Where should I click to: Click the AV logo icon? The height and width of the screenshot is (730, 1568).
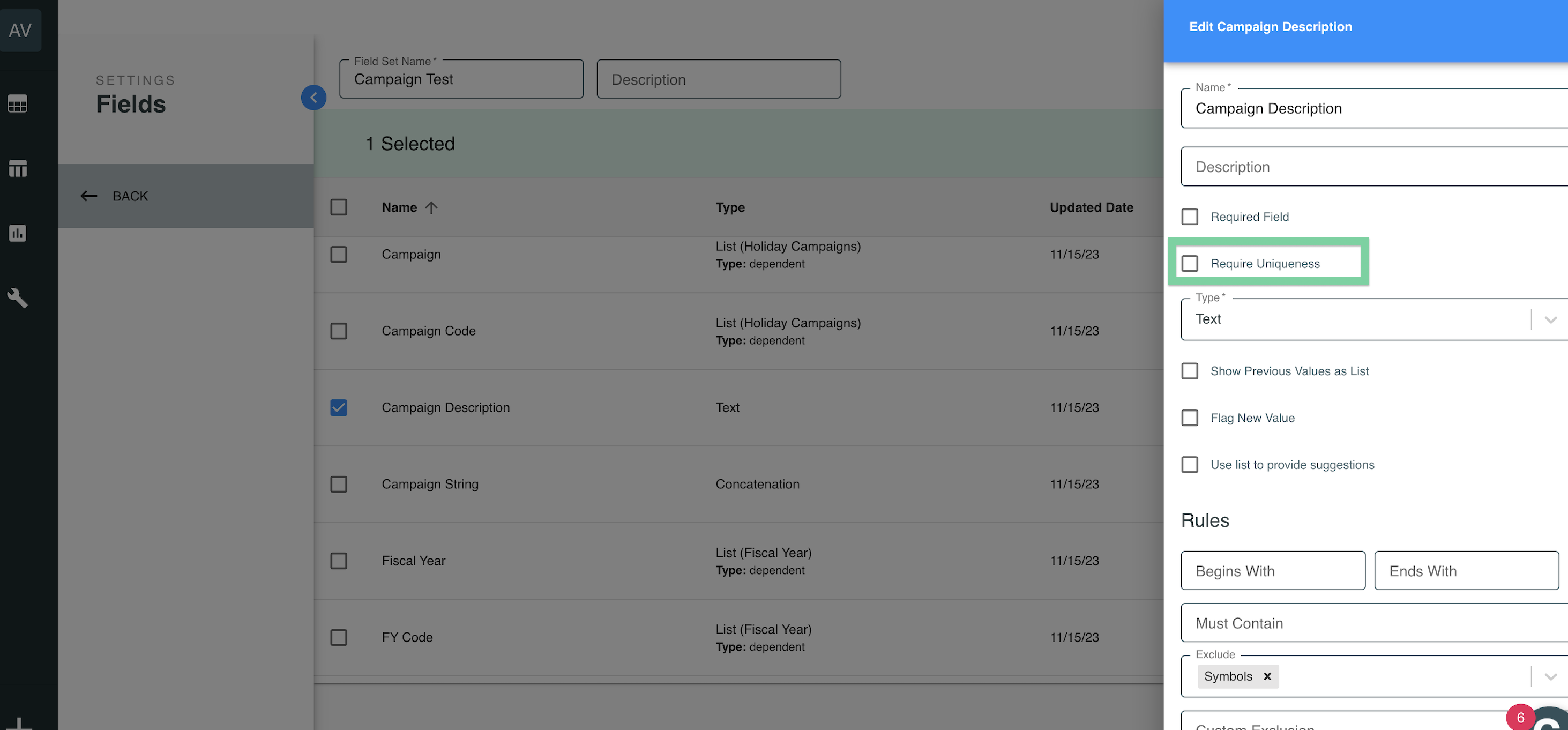coord(20,30)
